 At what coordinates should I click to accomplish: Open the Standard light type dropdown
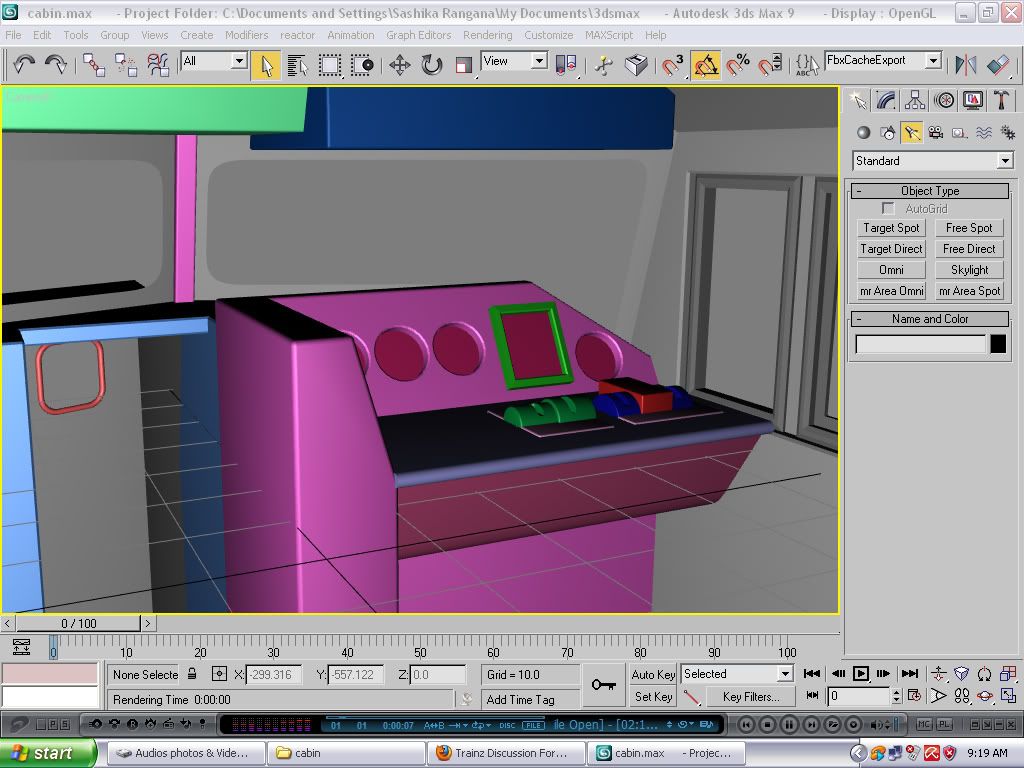933,161
